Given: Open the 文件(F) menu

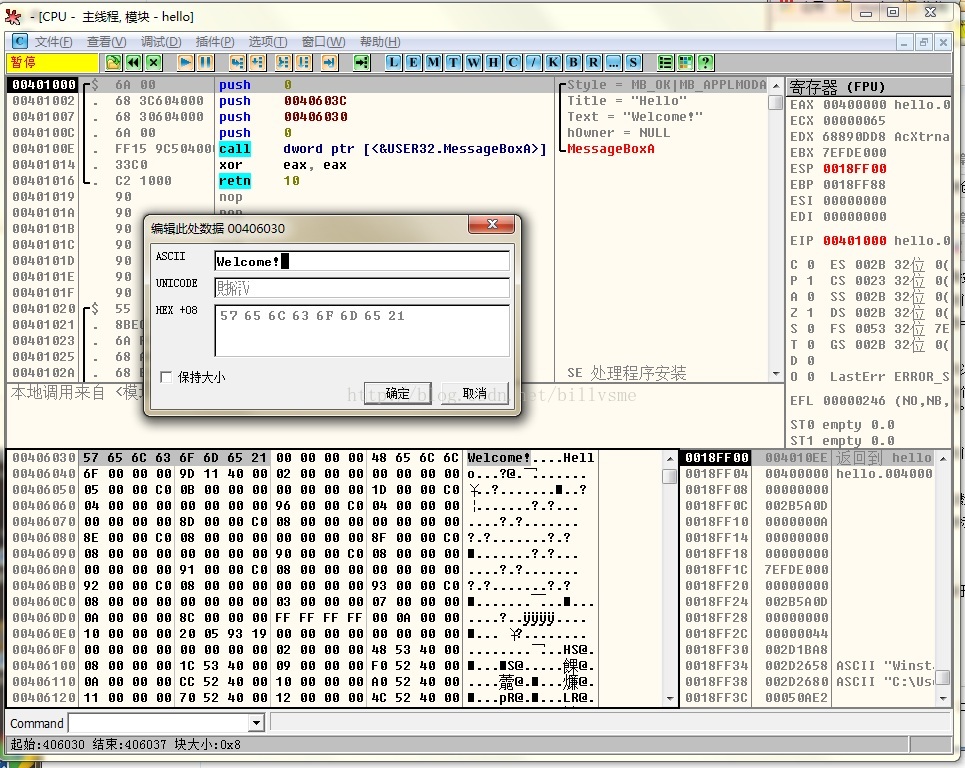Looking at the screenshot, I should coord(54,42).
